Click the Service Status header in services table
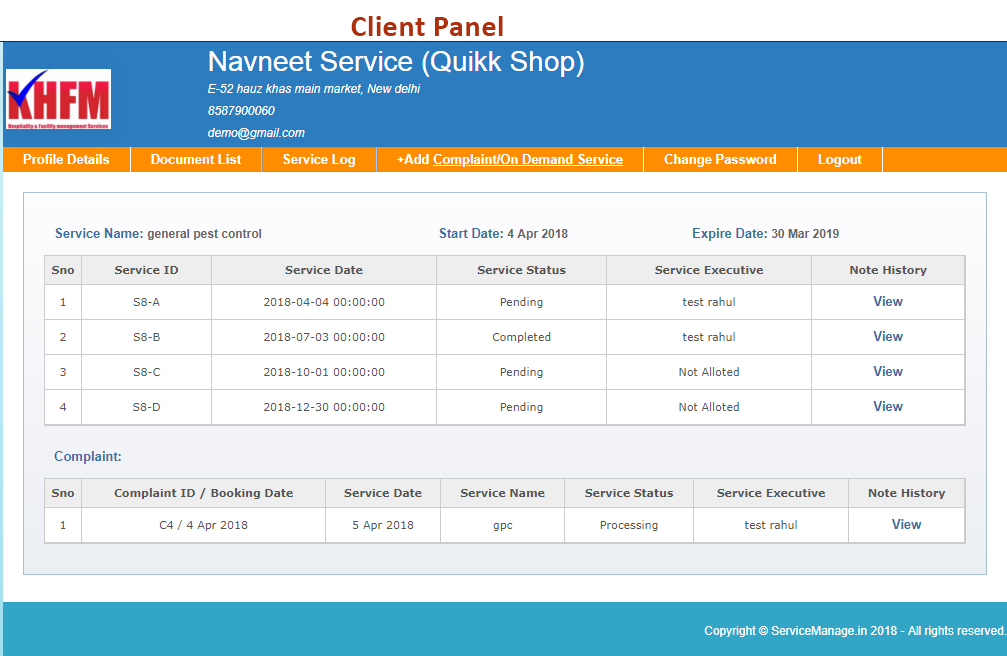Screen dimensions: 1007x656 tap(521, 270)
